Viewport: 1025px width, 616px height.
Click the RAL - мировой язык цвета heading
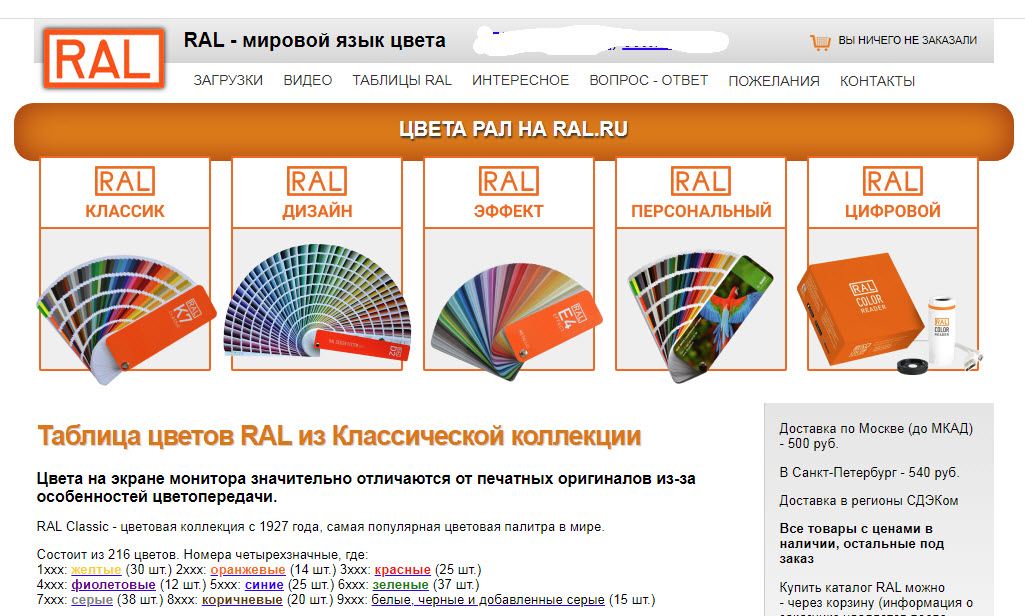314,41
